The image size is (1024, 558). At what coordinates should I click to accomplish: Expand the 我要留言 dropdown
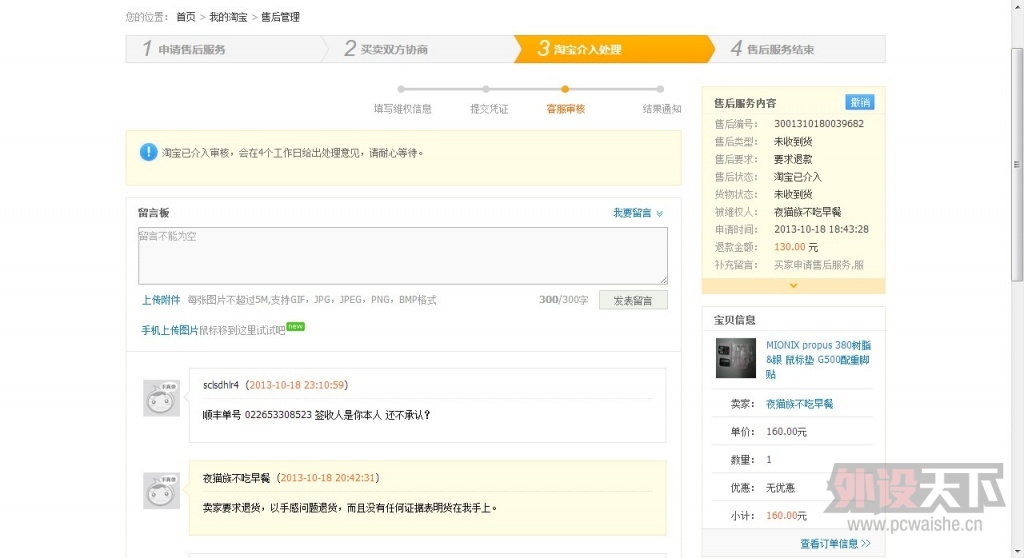point(637,213)
